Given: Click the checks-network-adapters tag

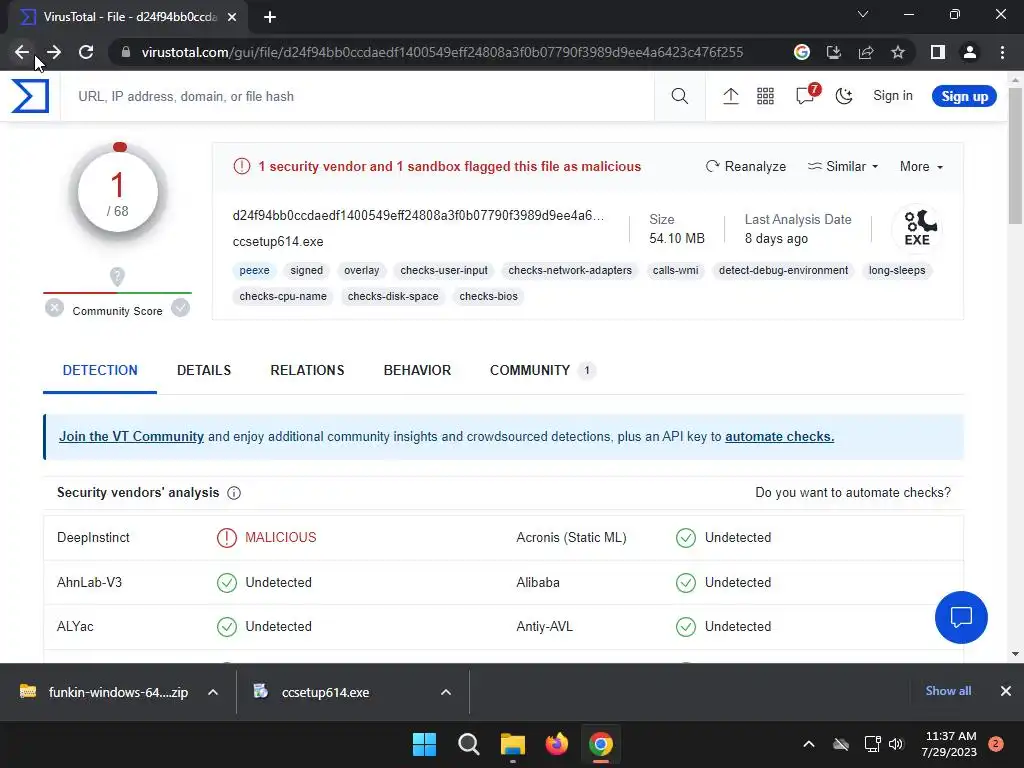Looking at the screenshot, I should [570, 270].
